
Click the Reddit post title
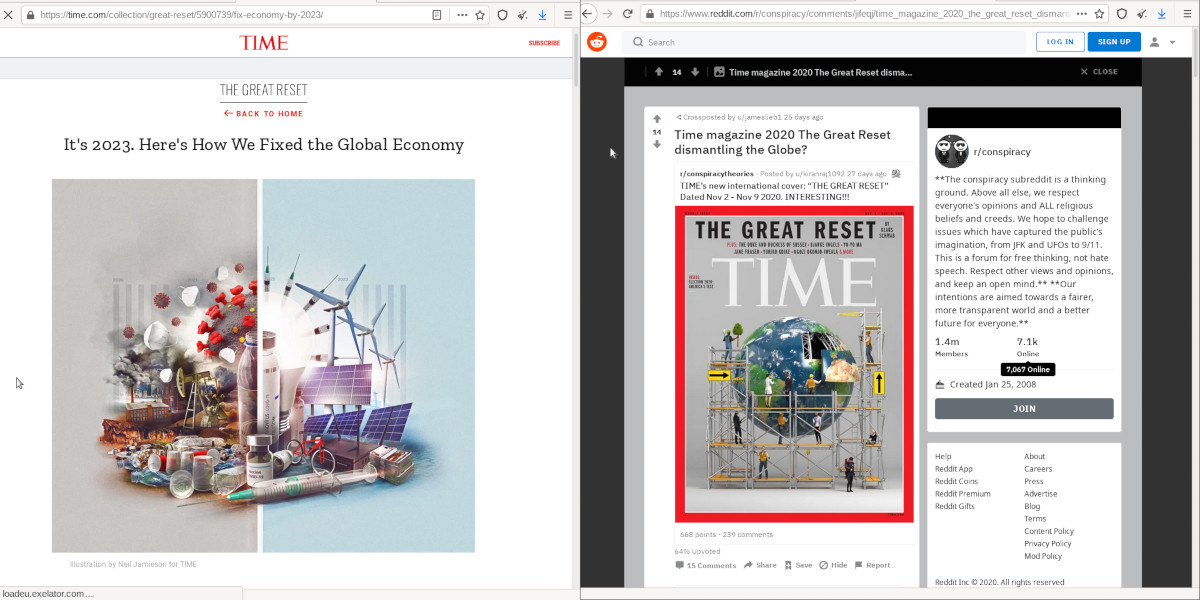[x=782, y=142]
